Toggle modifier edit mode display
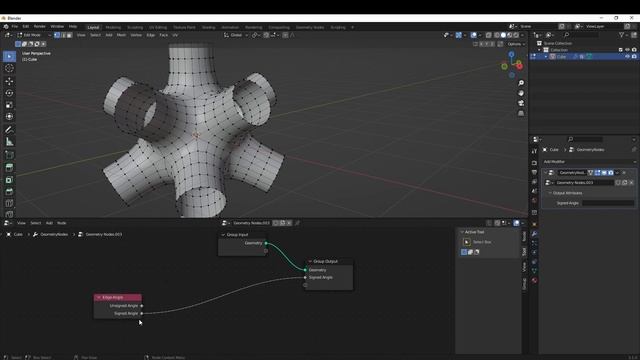640x360 pixels. pyautogui.click(x=598, y=173)
